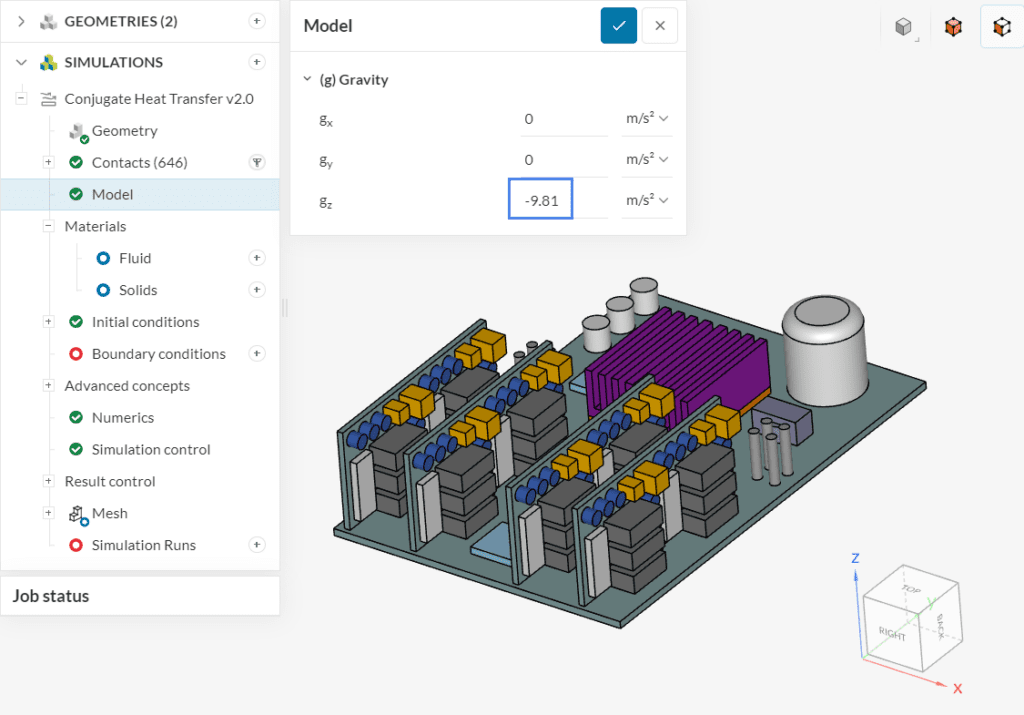This screenshot has height=715, width=1024.
Task: Create a new simulation run via plus
Action: [257, 545]
